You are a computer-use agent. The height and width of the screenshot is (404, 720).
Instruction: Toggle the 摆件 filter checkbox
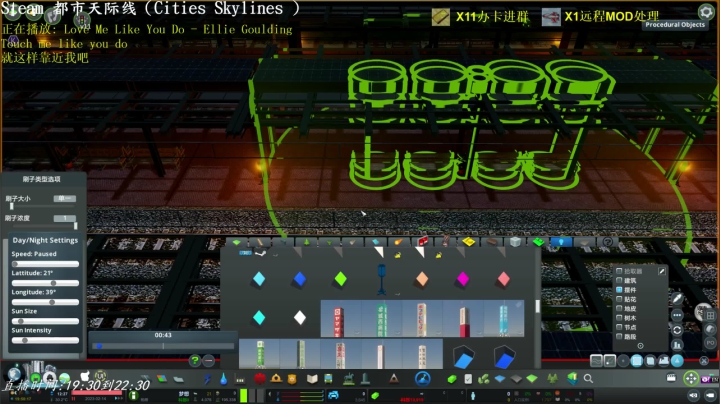(619, 290)
